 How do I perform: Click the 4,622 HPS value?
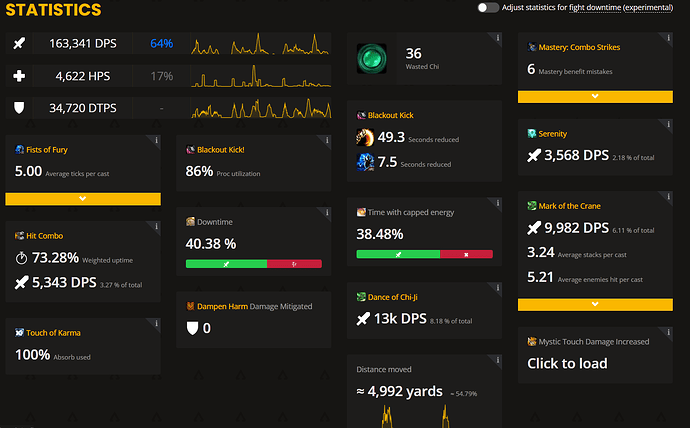(83, 76)
